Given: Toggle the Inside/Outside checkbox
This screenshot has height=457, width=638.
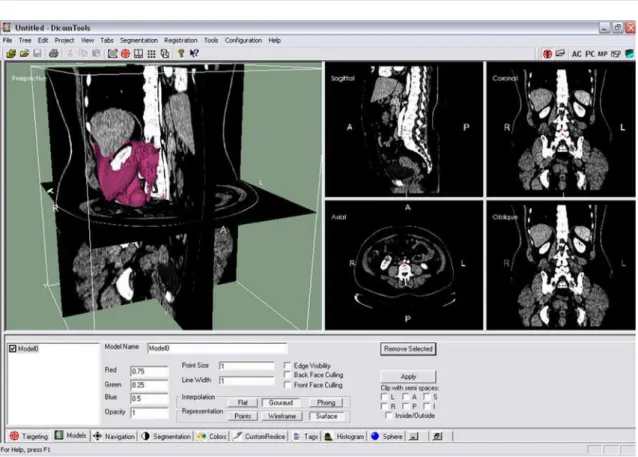Looking at the screenshot, I should click(389, 415).
